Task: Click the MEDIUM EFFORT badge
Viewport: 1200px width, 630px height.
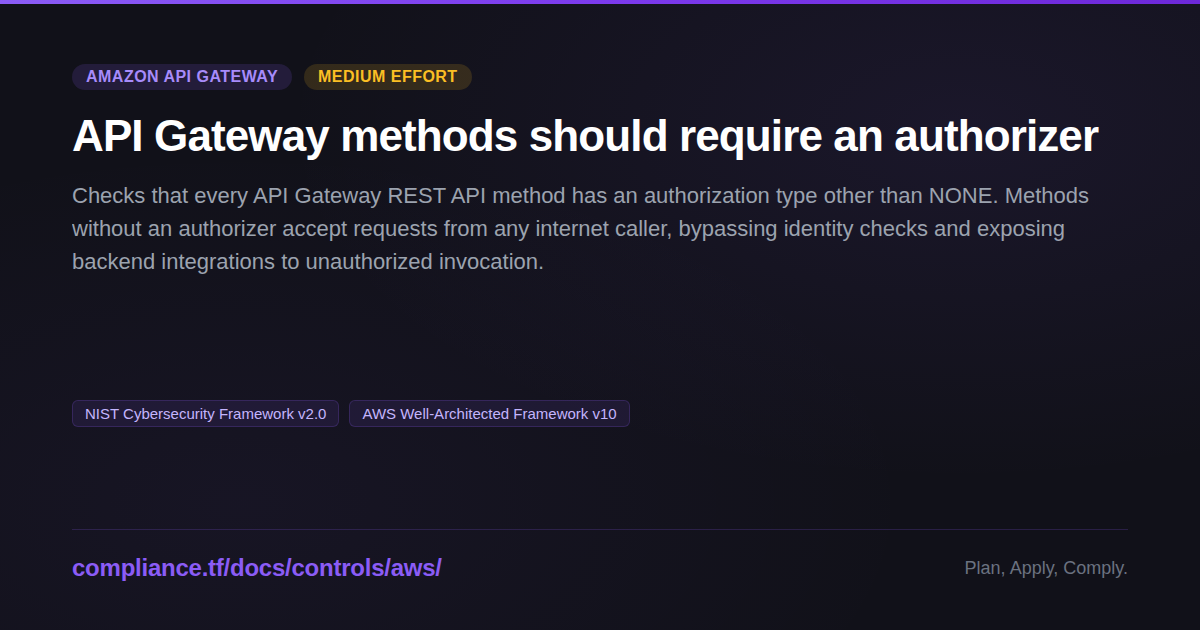Action: click(388, 77)
